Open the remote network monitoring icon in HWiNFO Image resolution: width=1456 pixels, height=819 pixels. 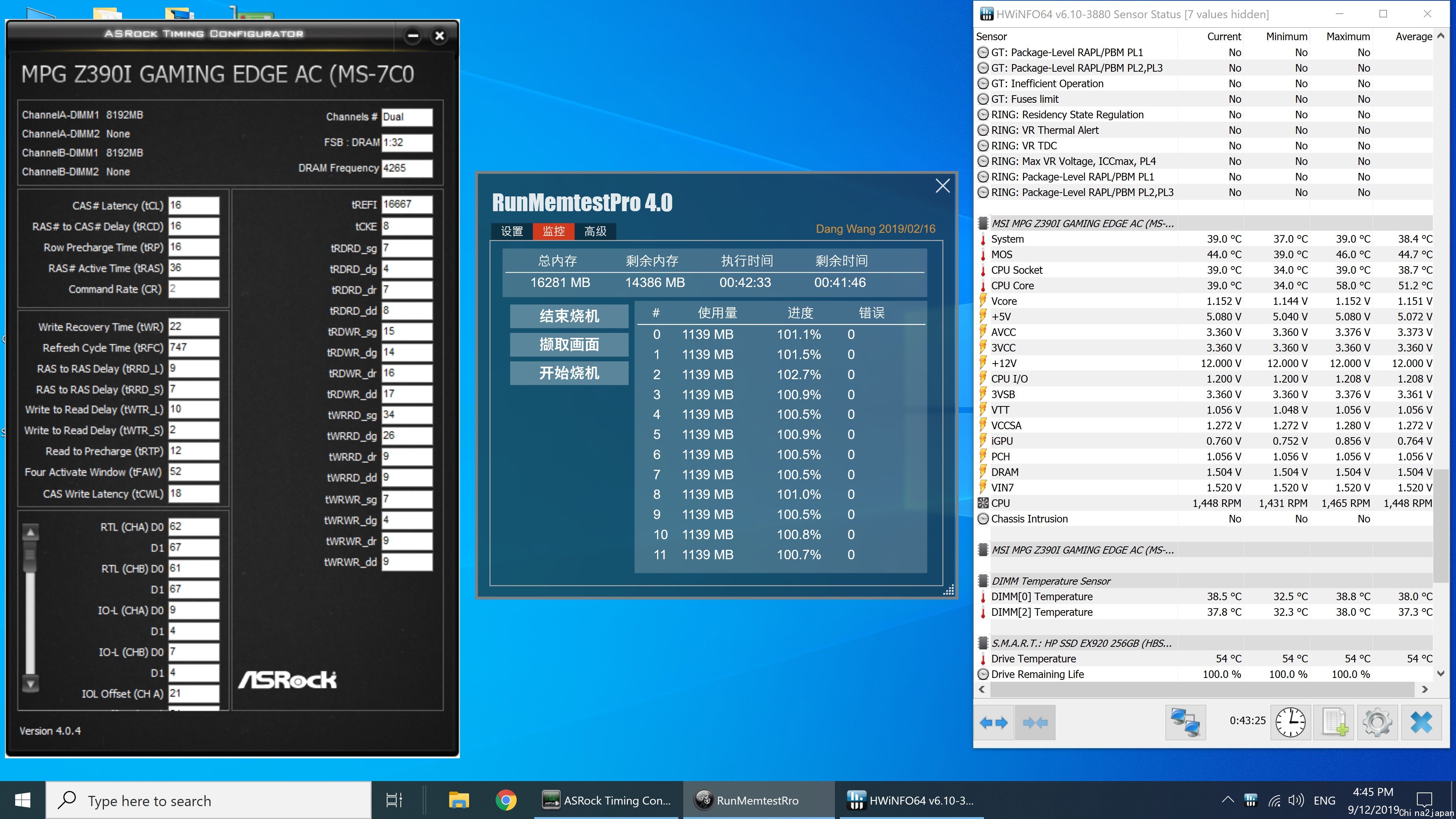pyautogui.click(x=1185, y=722)
